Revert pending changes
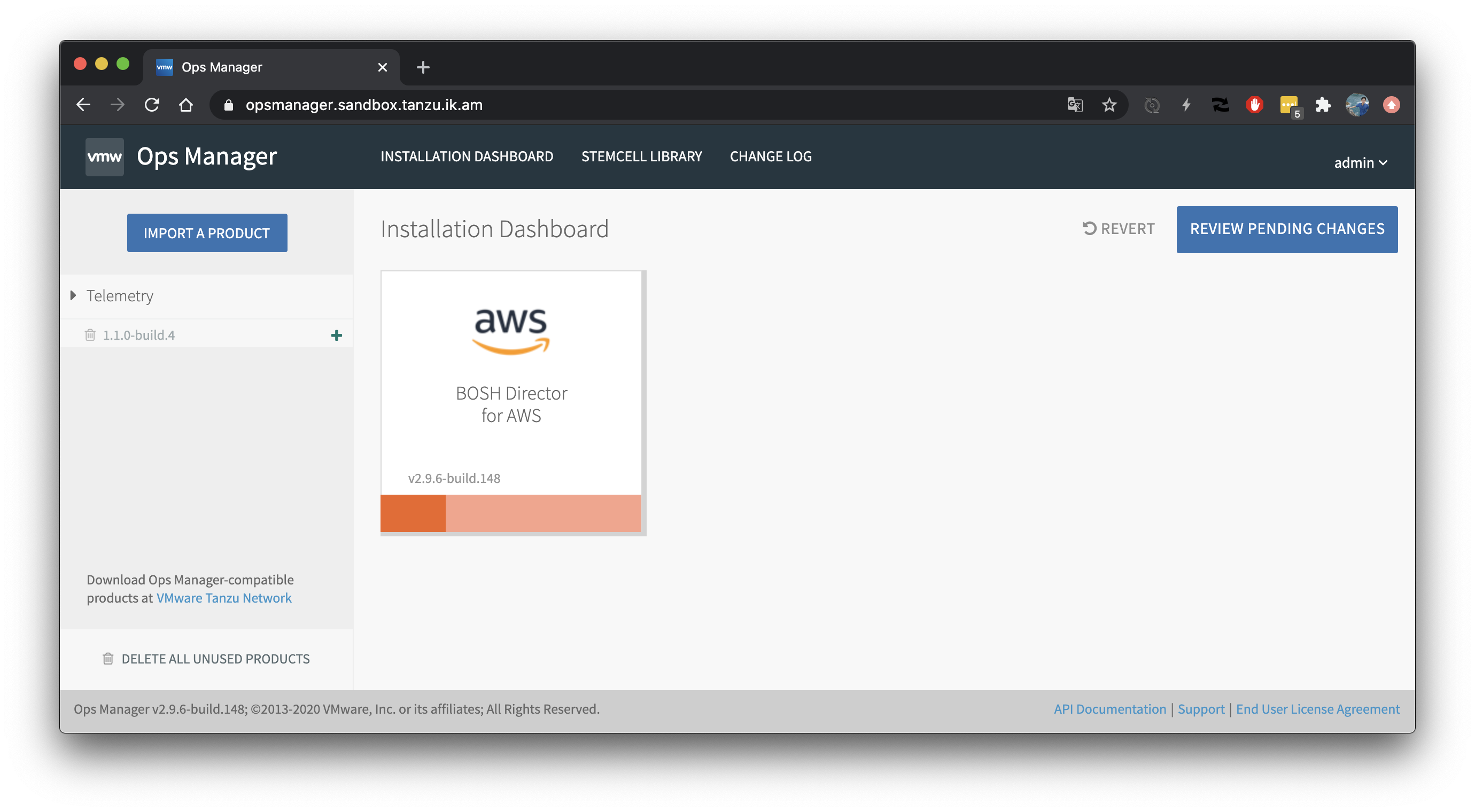The image size is (1475, 812). [x=1118, y=229]
